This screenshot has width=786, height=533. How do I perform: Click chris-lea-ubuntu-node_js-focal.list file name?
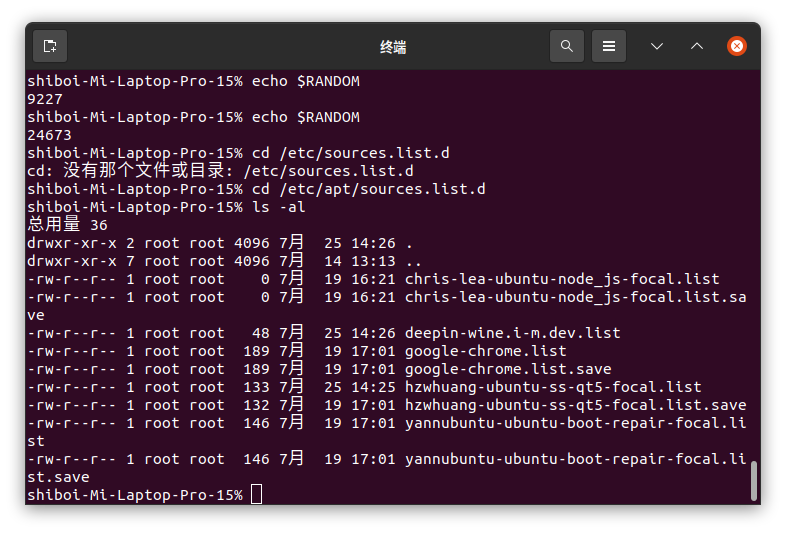(x=562, y=279)
